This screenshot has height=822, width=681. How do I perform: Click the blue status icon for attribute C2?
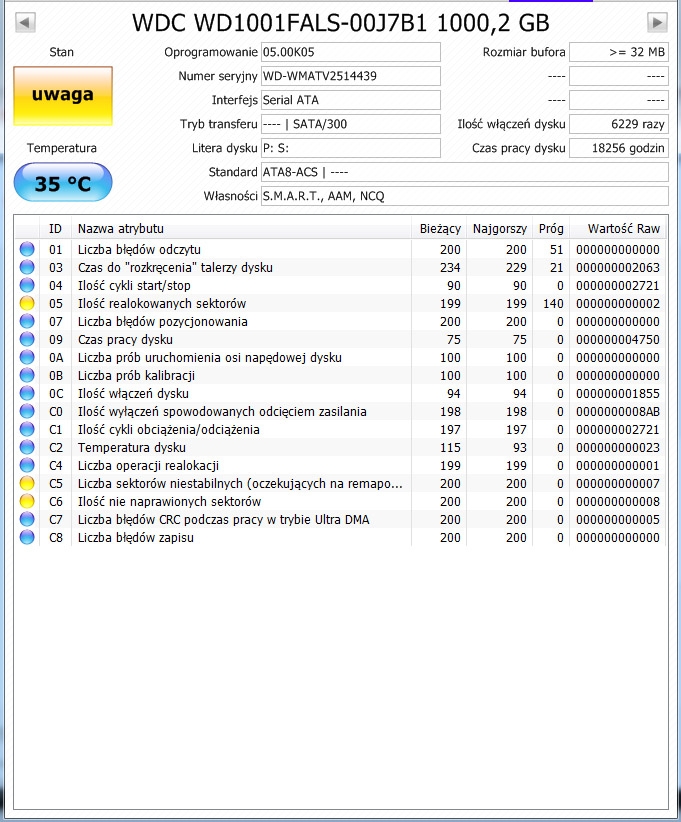click(x=27, y=447)
